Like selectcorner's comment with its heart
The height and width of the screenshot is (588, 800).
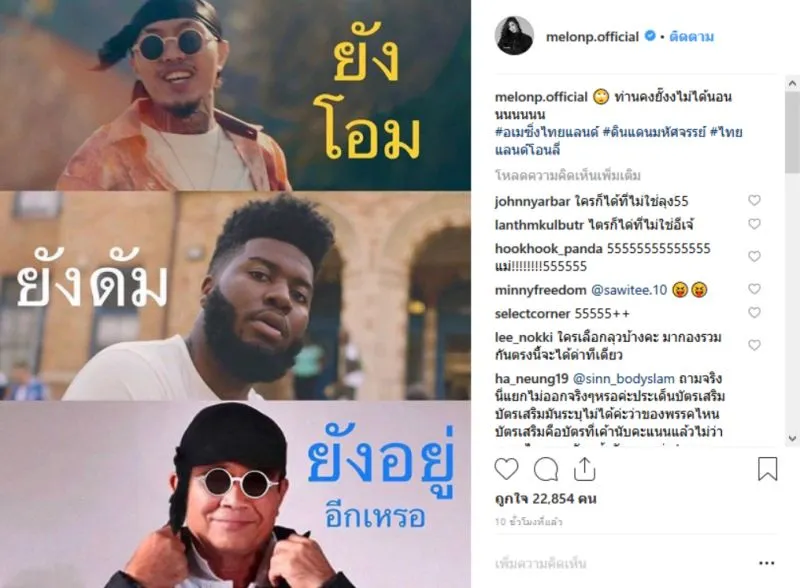754,312
